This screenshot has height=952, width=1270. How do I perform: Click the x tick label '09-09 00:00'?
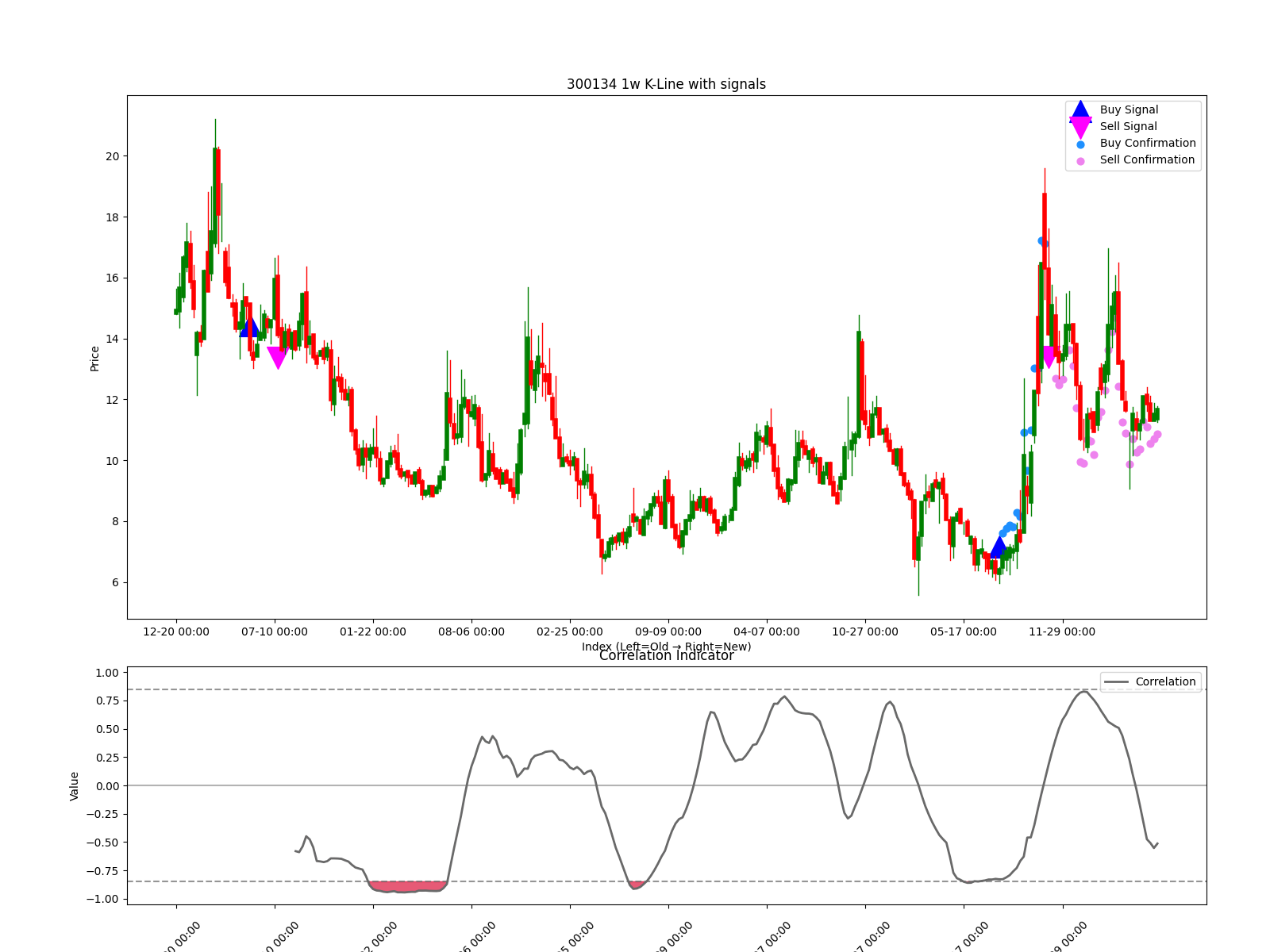pyautogui.click(x=668, y=632)
